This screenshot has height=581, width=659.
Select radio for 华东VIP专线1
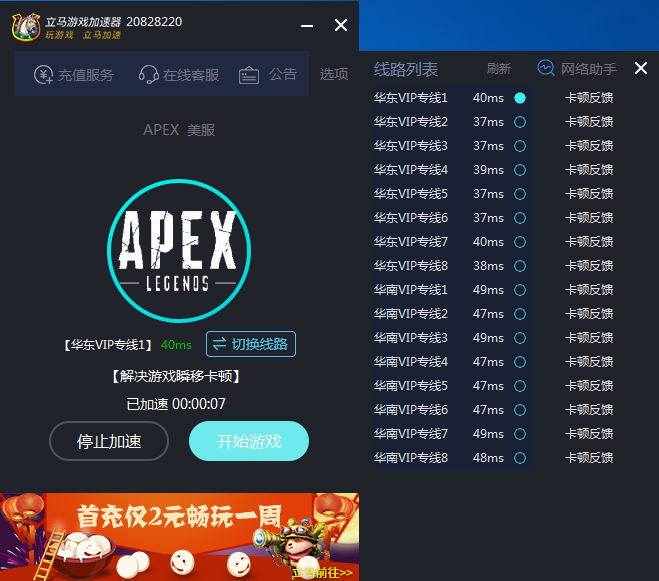tap(520, 98)
